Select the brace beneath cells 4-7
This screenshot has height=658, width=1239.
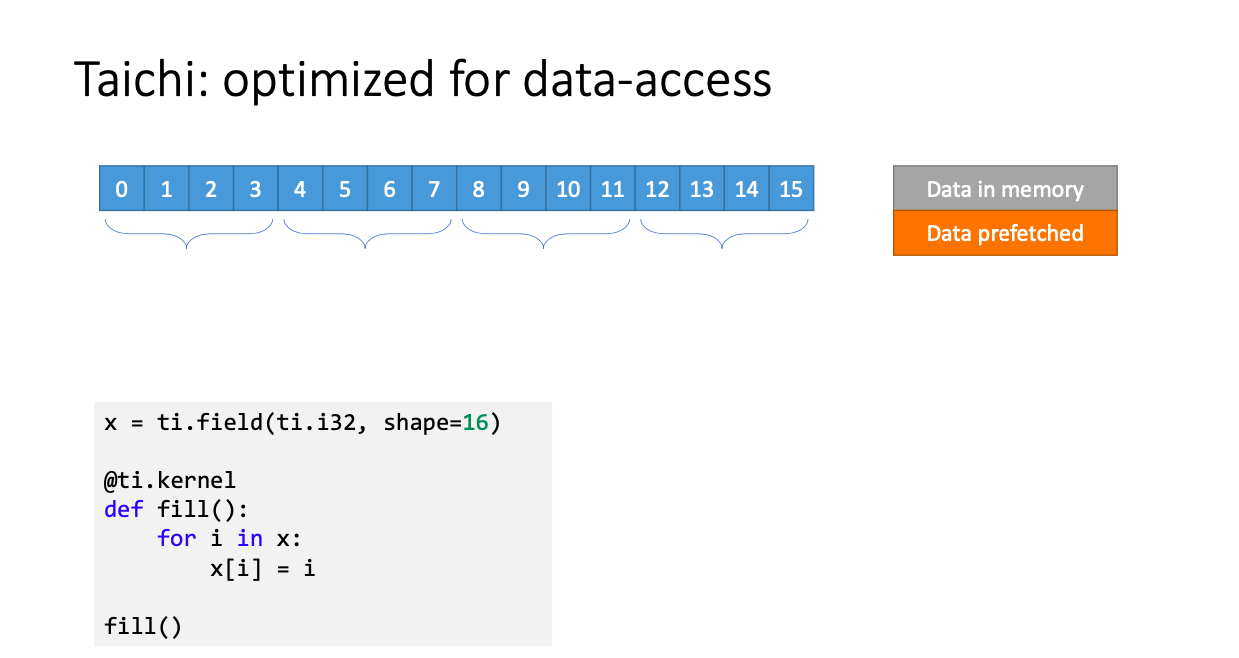click(367, 234)
